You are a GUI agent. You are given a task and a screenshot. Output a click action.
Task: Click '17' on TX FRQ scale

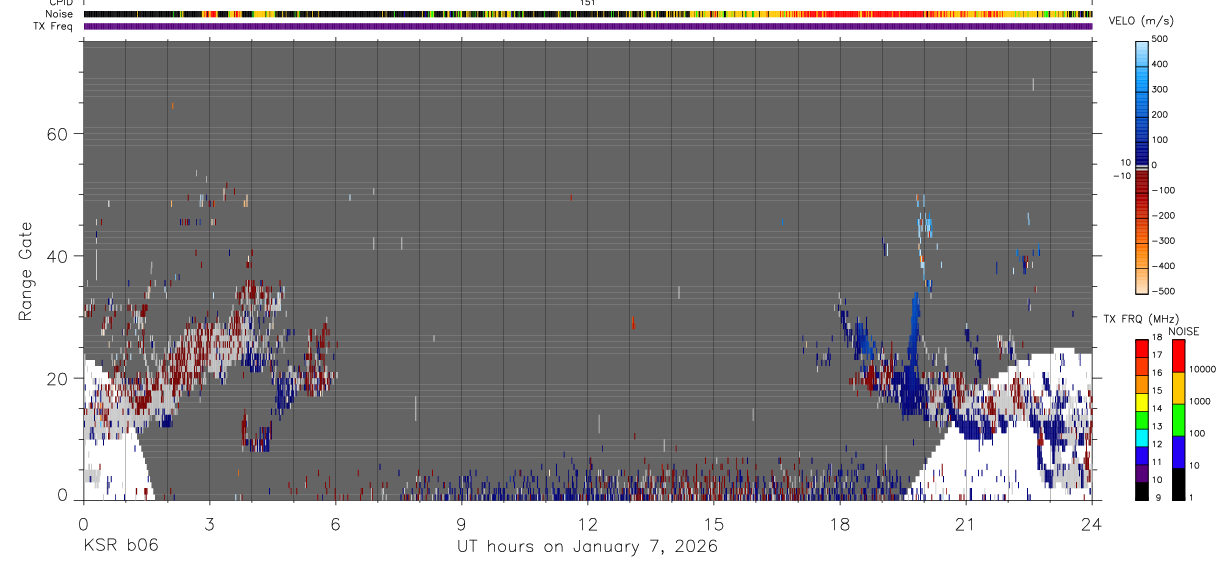1157,355
